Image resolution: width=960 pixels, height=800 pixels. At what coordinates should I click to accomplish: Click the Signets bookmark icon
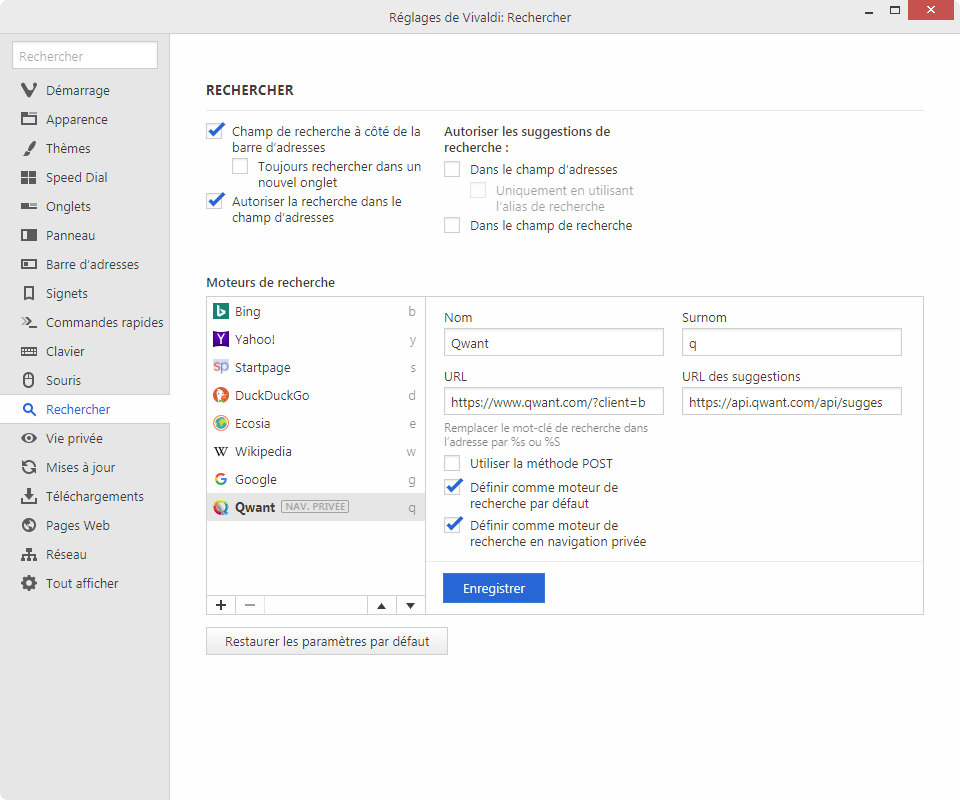(x=29, y=293)
